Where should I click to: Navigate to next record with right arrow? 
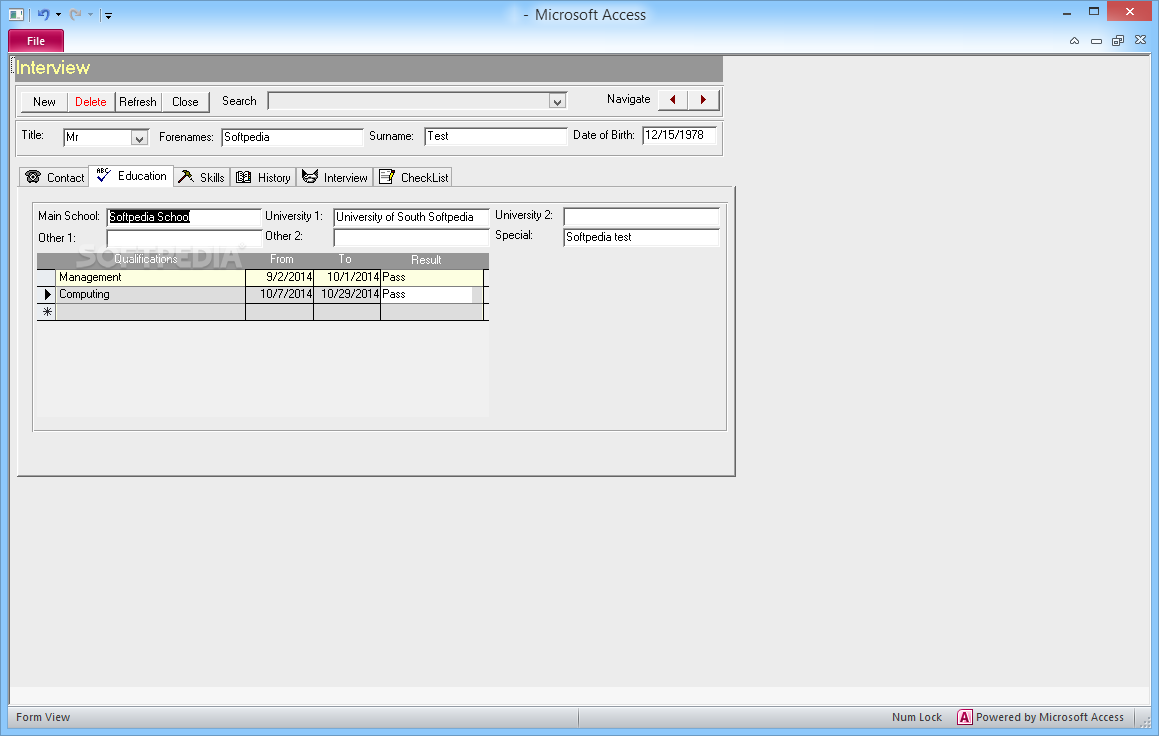coord(703,100)
